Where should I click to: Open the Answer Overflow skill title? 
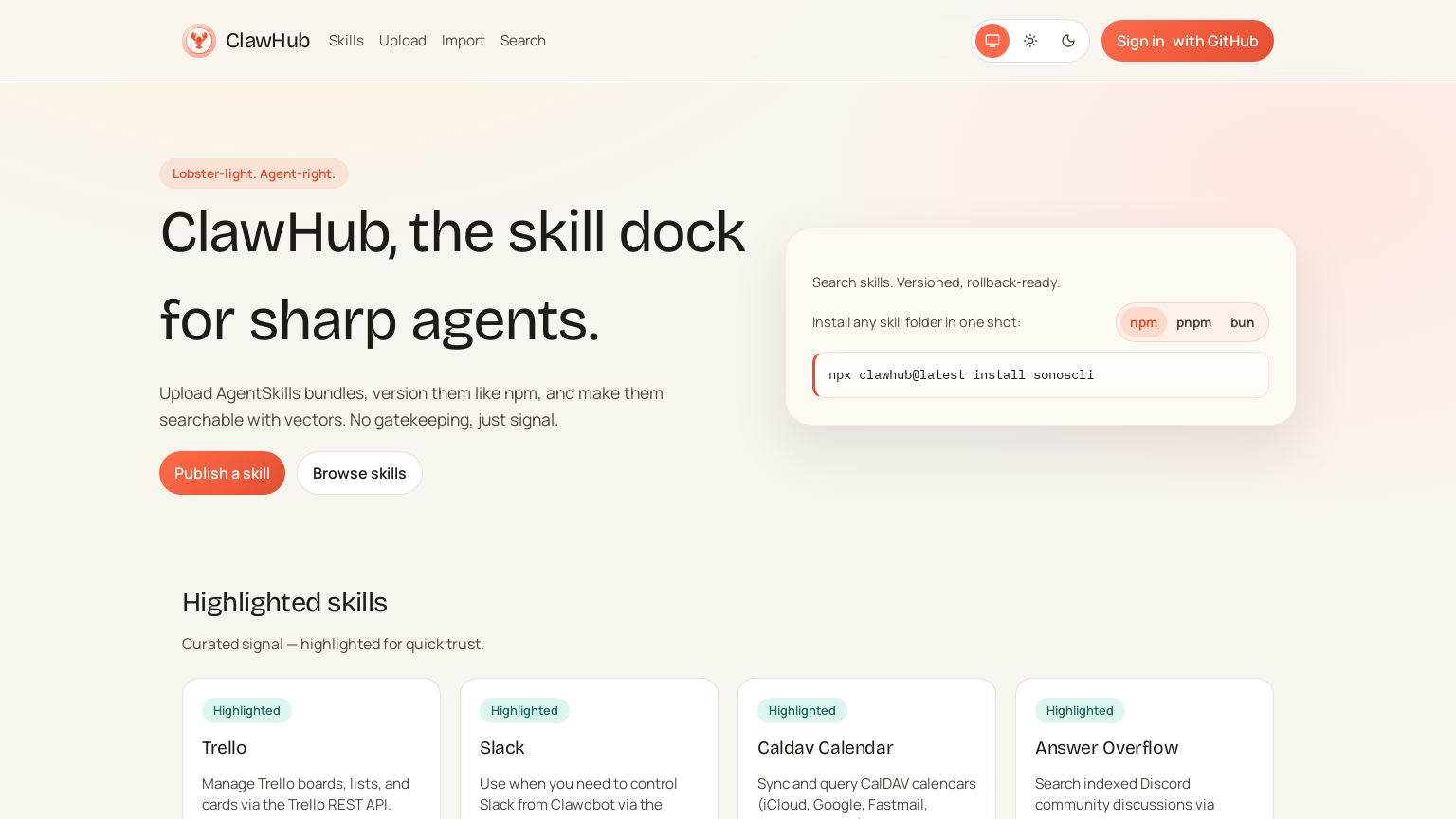coord(1106,748)
